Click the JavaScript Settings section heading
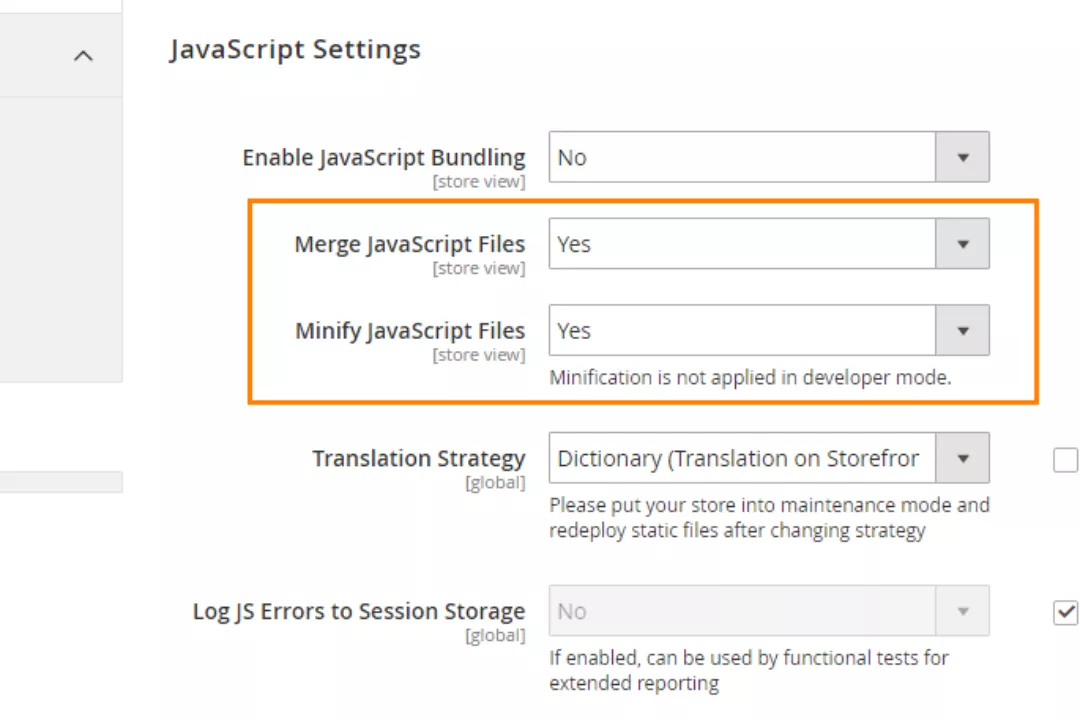1080x720 pixels. click(x=295, y=49)
